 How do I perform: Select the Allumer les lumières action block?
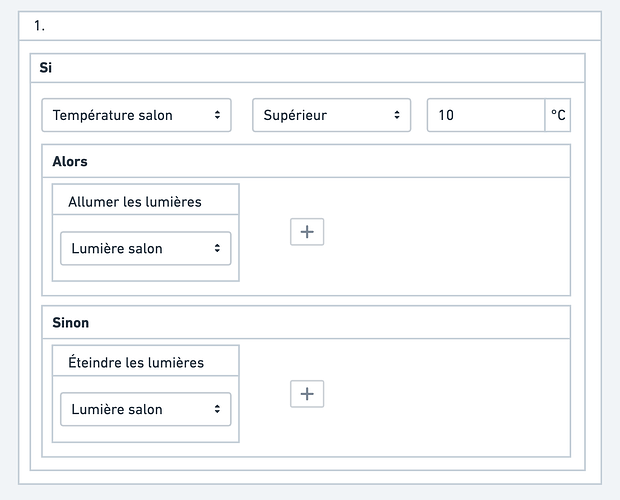tap(145, 272)
